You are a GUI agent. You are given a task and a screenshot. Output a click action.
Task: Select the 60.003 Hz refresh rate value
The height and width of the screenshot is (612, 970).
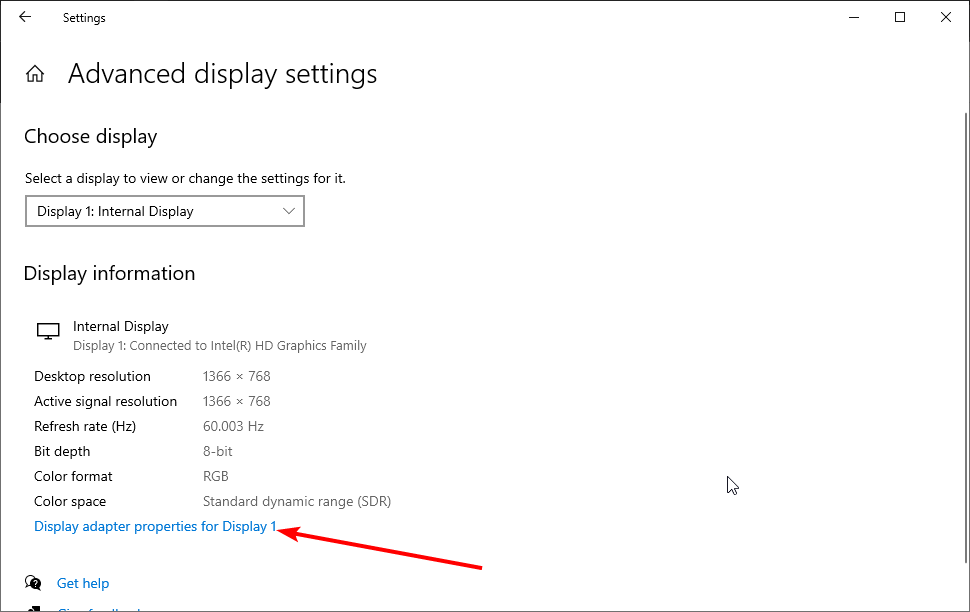(233, 426)
